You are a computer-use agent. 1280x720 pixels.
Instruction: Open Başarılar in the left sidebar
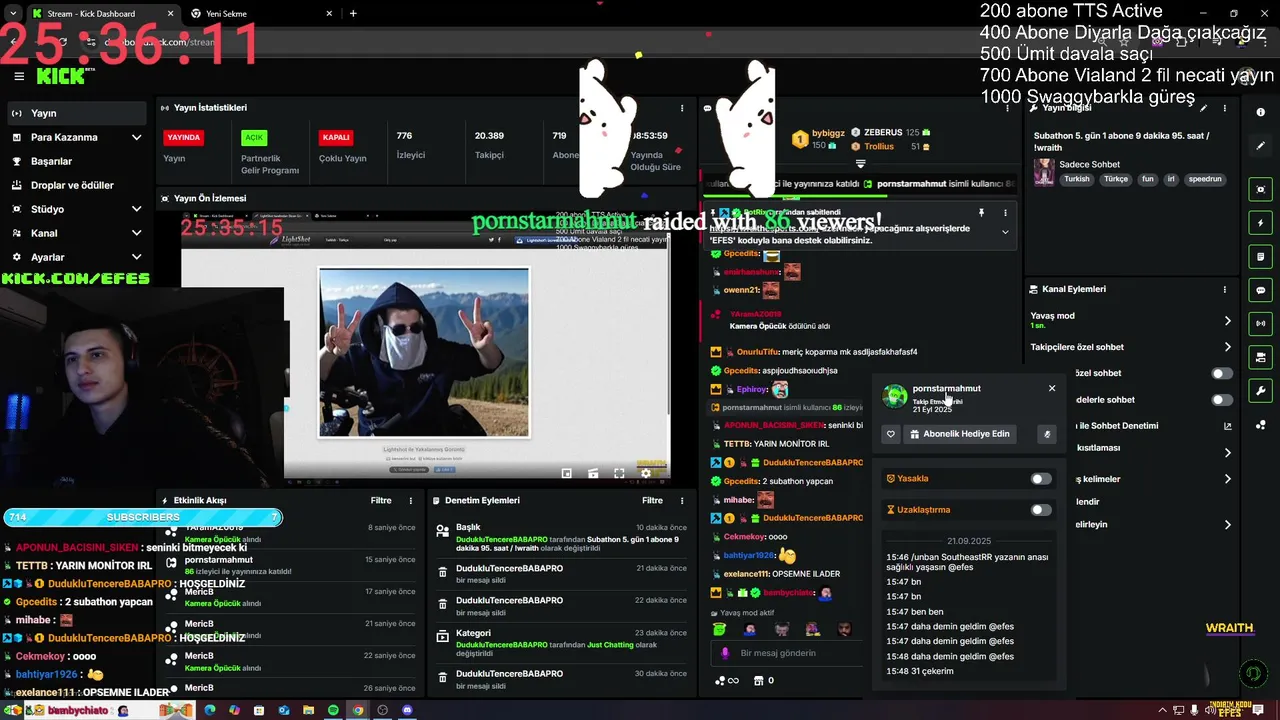pyautogui.click(x=77, y=161)
